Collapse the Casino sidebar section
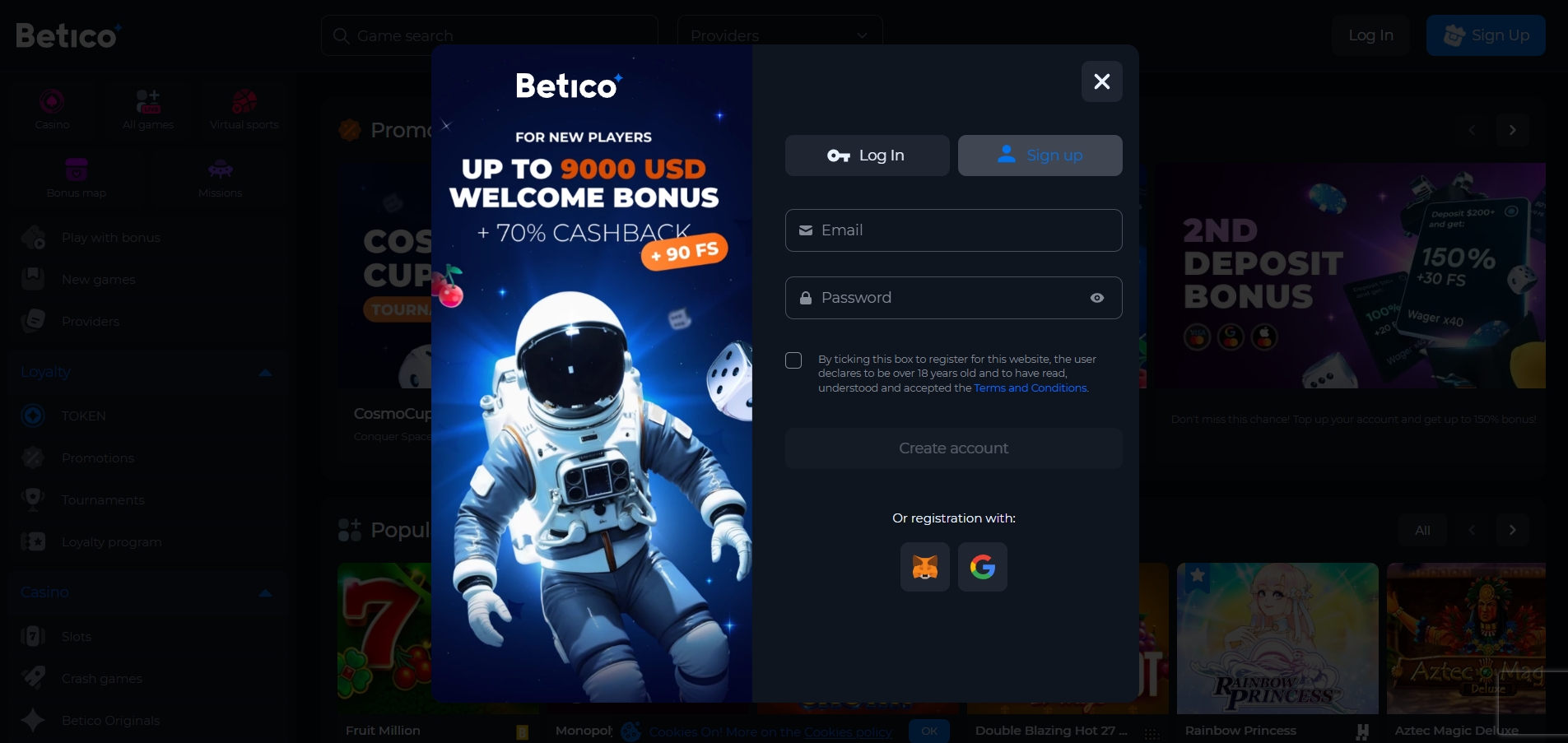This screenshot has height=743, width=1568. 265,592
